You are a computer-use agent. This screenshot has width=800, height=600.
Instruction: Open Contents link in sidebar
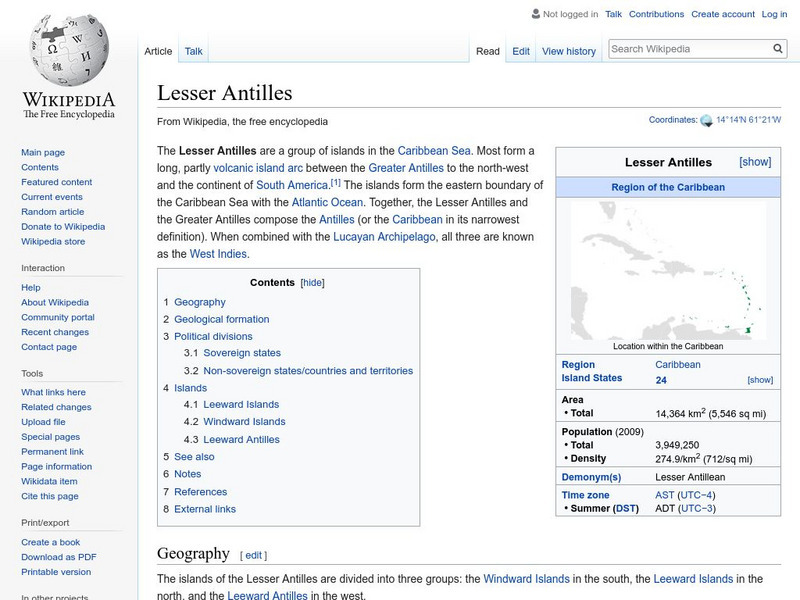click(x=40, y=167)
